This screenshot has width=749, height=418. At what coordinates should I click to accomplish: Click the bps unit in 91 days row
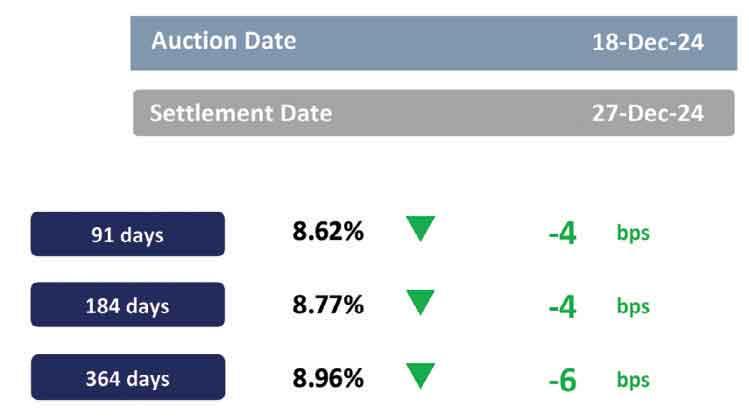[x=633, y=234]
